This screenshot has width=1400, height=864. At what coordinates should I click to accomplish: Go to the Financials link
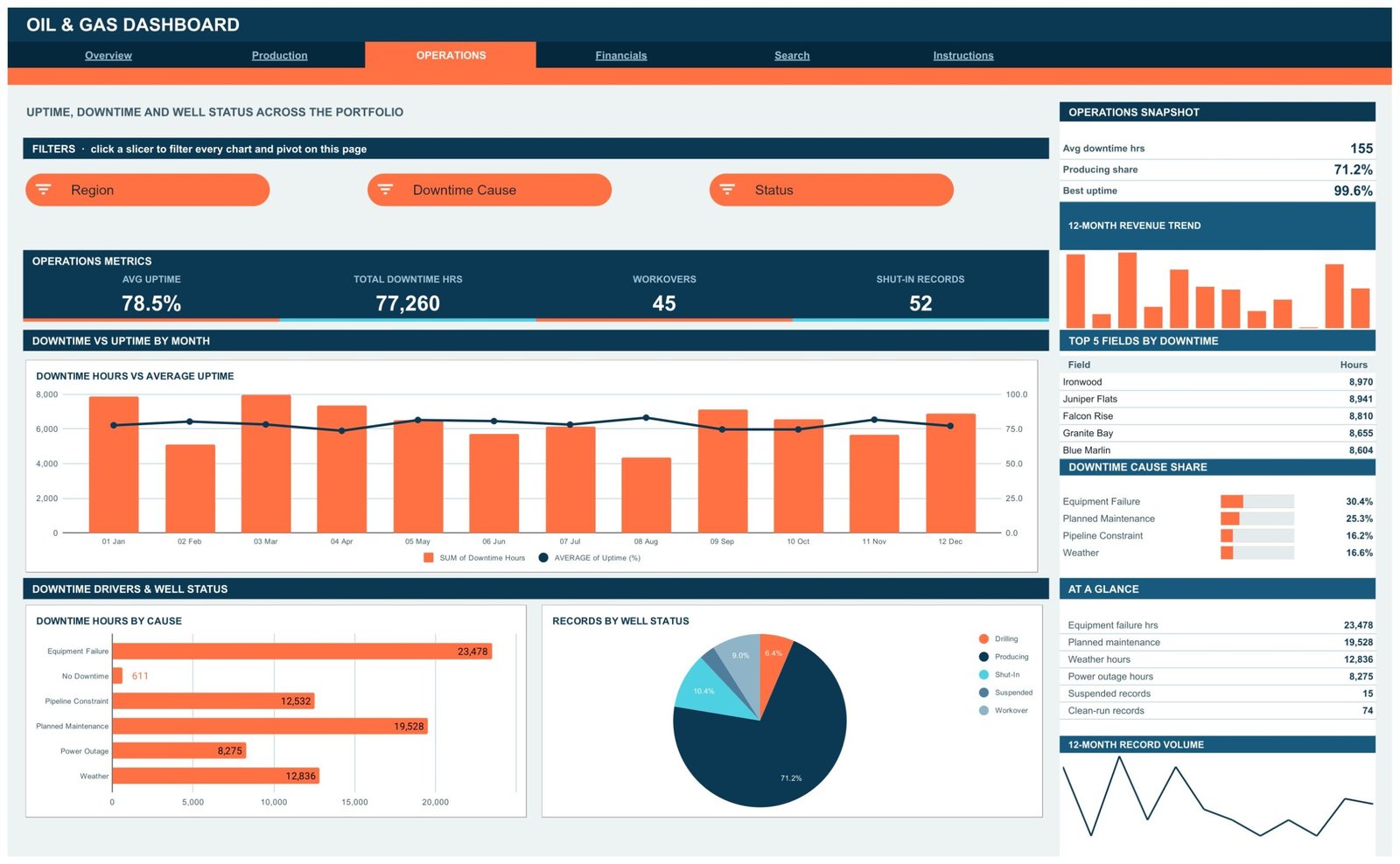[621, 55]
